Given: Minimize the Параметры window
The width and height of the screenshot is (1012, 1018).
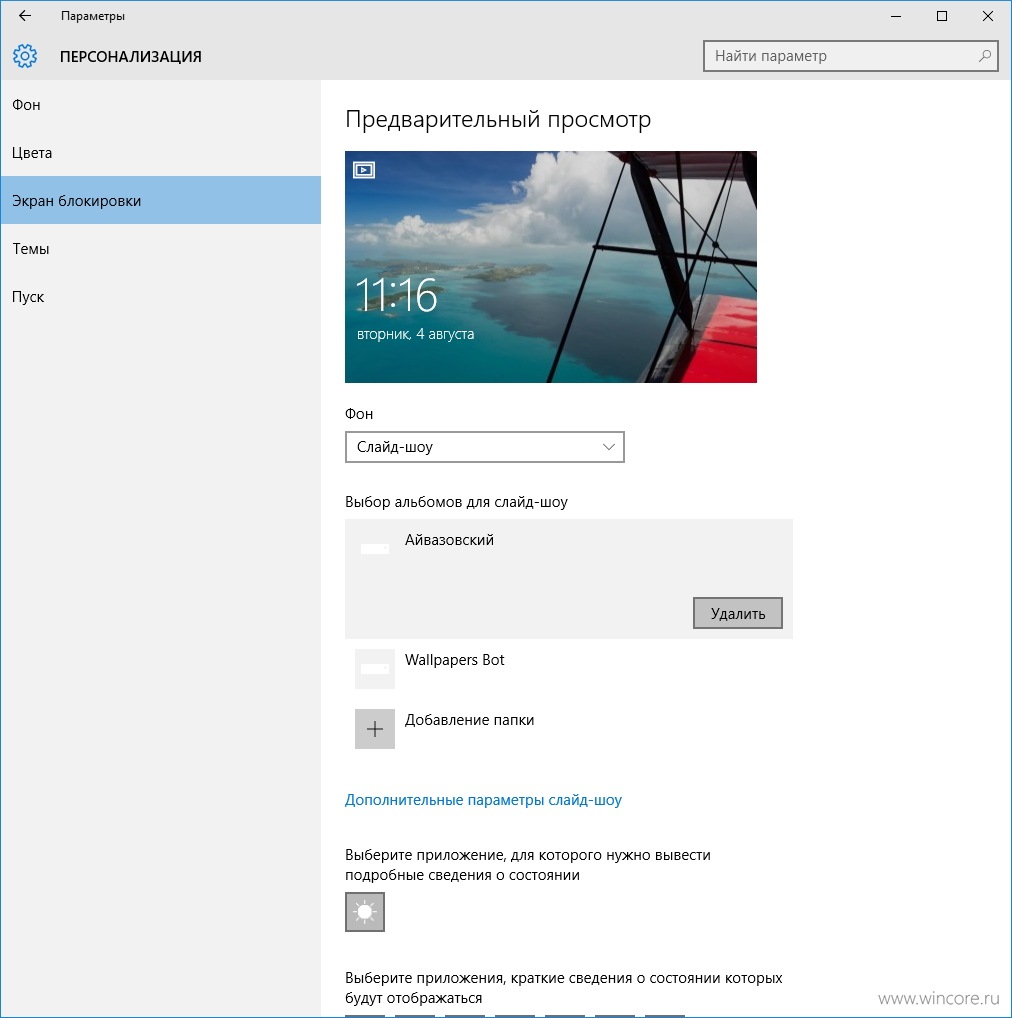Looking at the screenshot, I should tap(896, 16).
